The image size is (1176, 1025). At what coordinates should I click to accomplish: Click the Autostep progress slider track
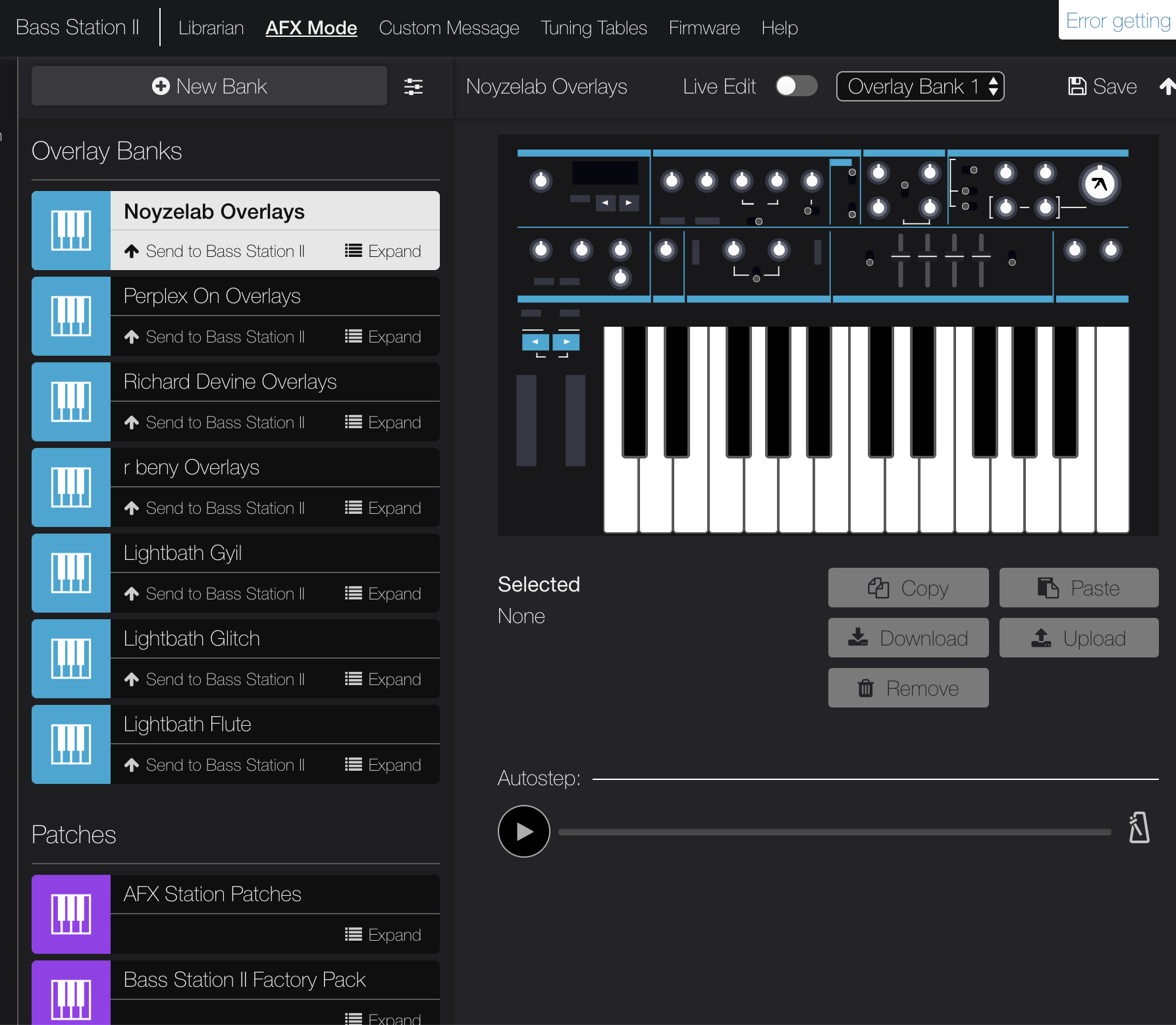(x=835, y=832)
